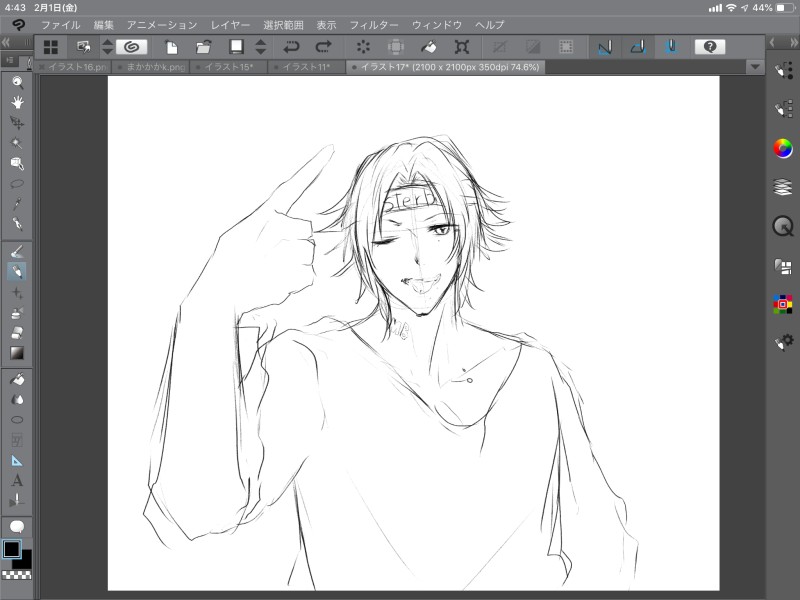Open フィルター menu
Viewport: 800px width, 600px height.
click(x=373, y=24)
